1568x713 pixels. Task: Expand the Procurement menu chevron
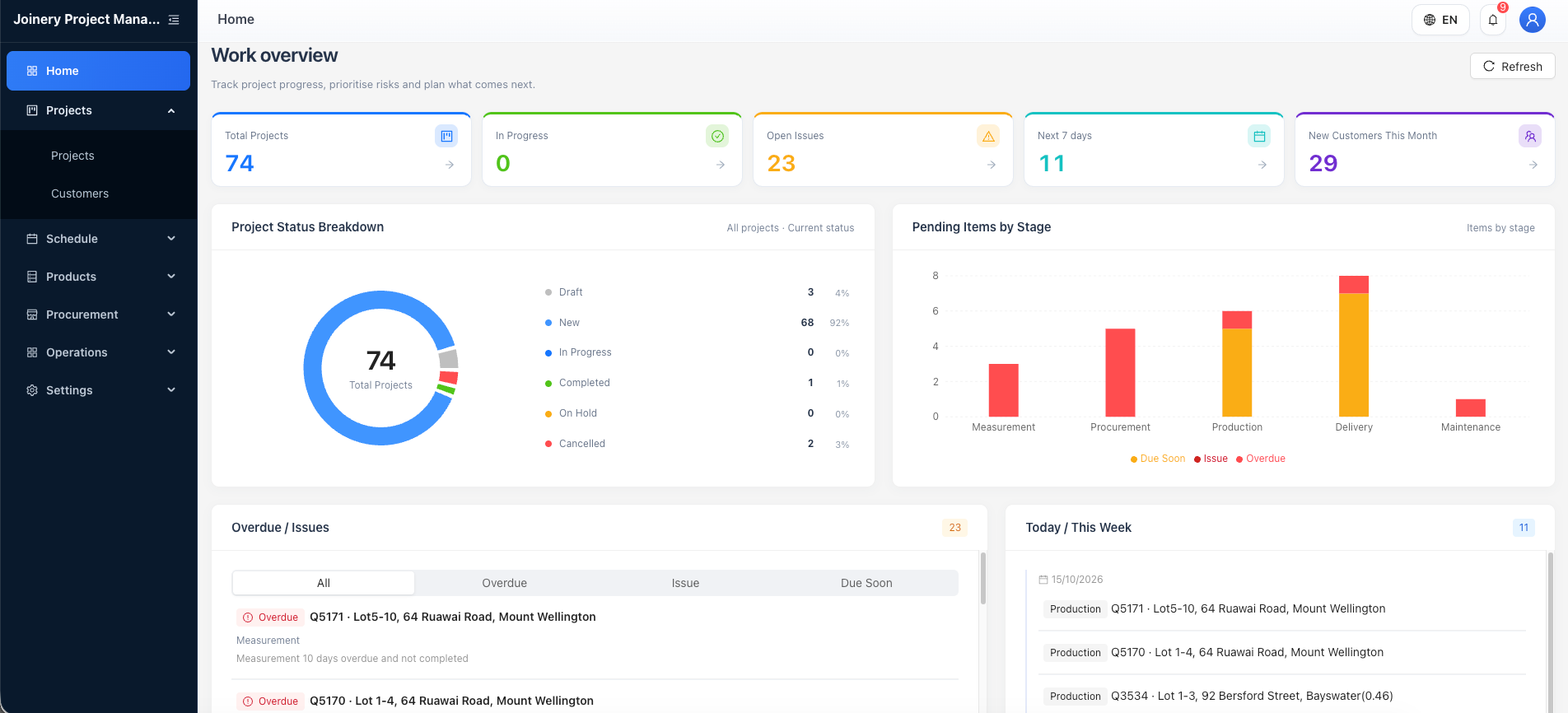click(x=171, y=315)
